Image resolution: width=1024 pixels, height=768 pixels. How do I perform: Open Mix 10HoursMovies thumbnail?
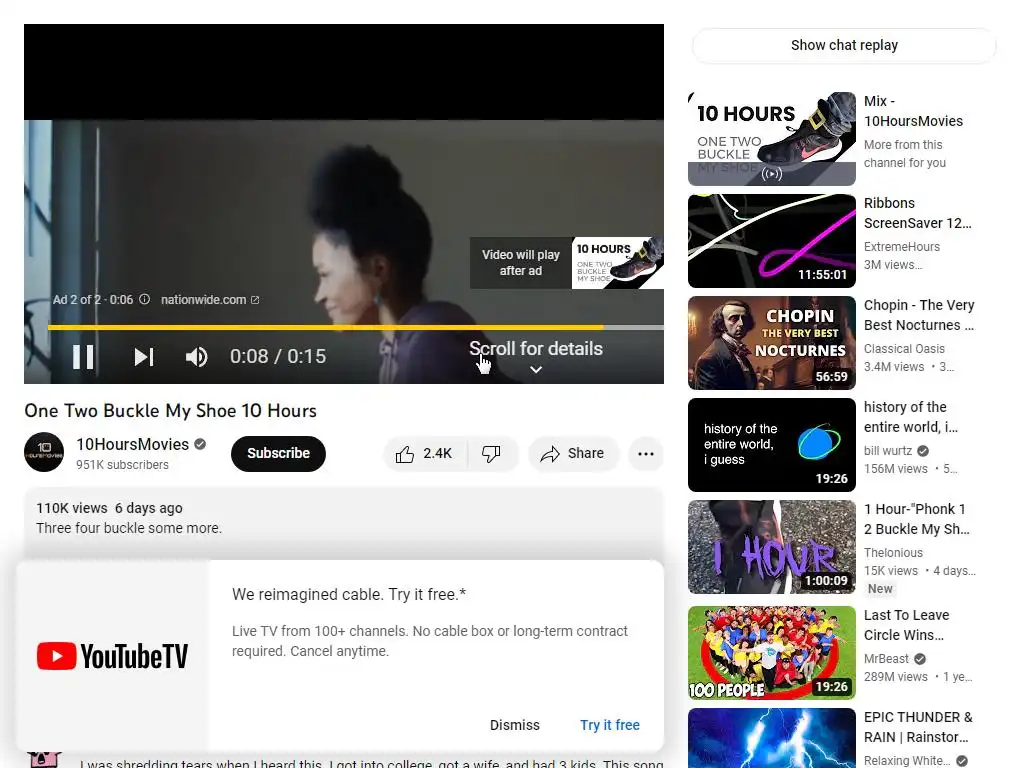click(771, 138)
